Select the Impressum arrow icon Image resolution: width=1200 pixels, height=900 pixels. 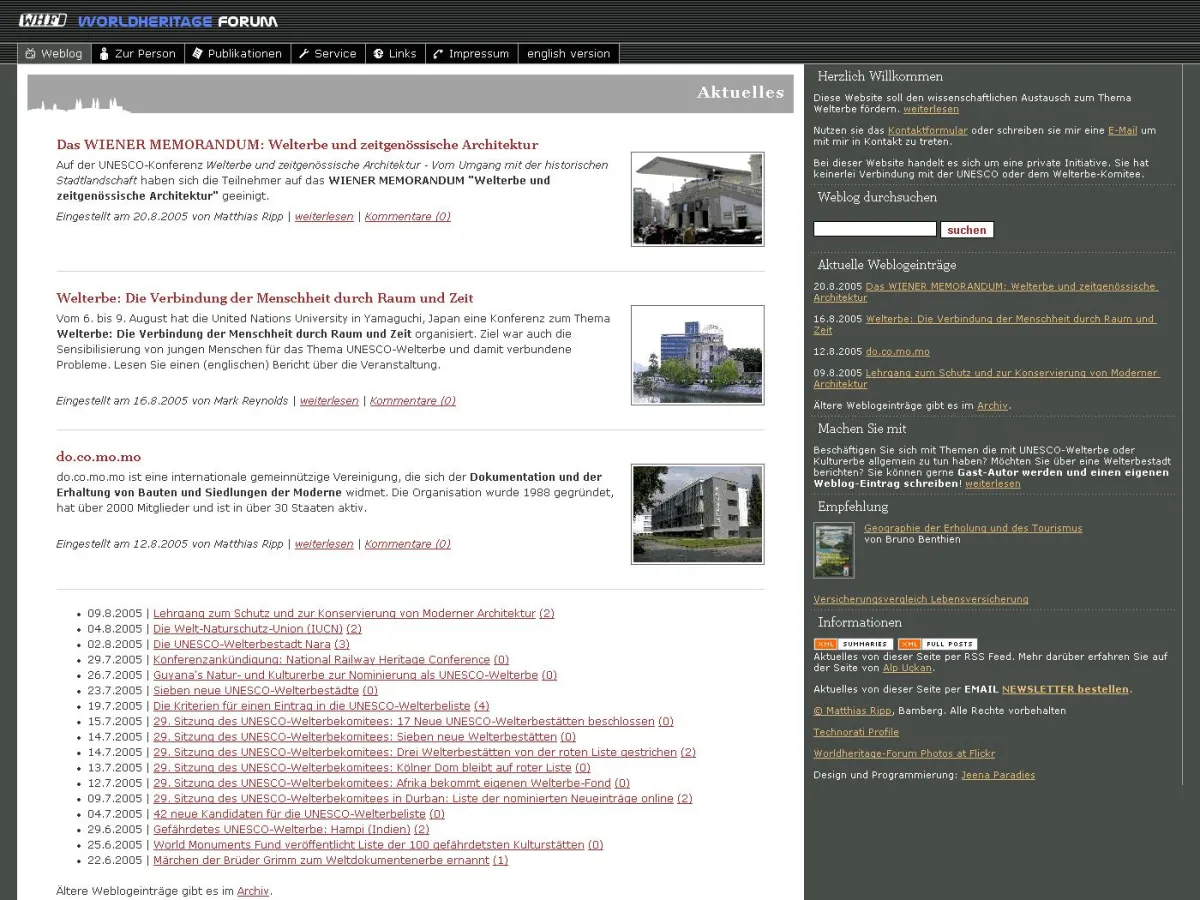[437, 54]
